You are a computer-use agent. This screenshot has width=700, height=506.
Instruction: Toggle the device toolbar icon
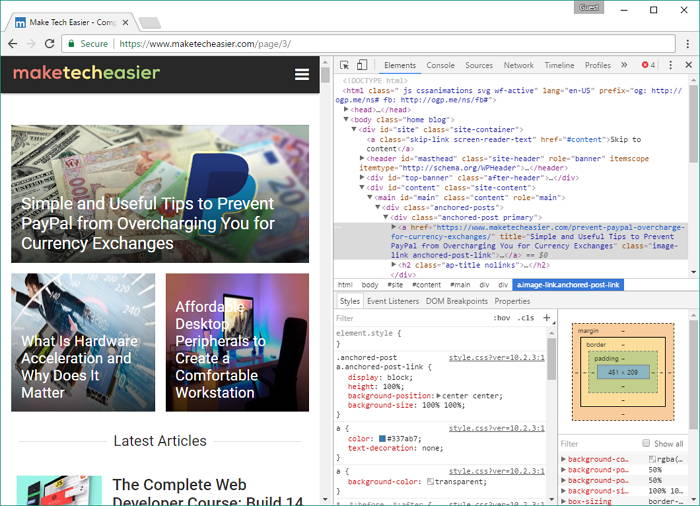(362, 65)
